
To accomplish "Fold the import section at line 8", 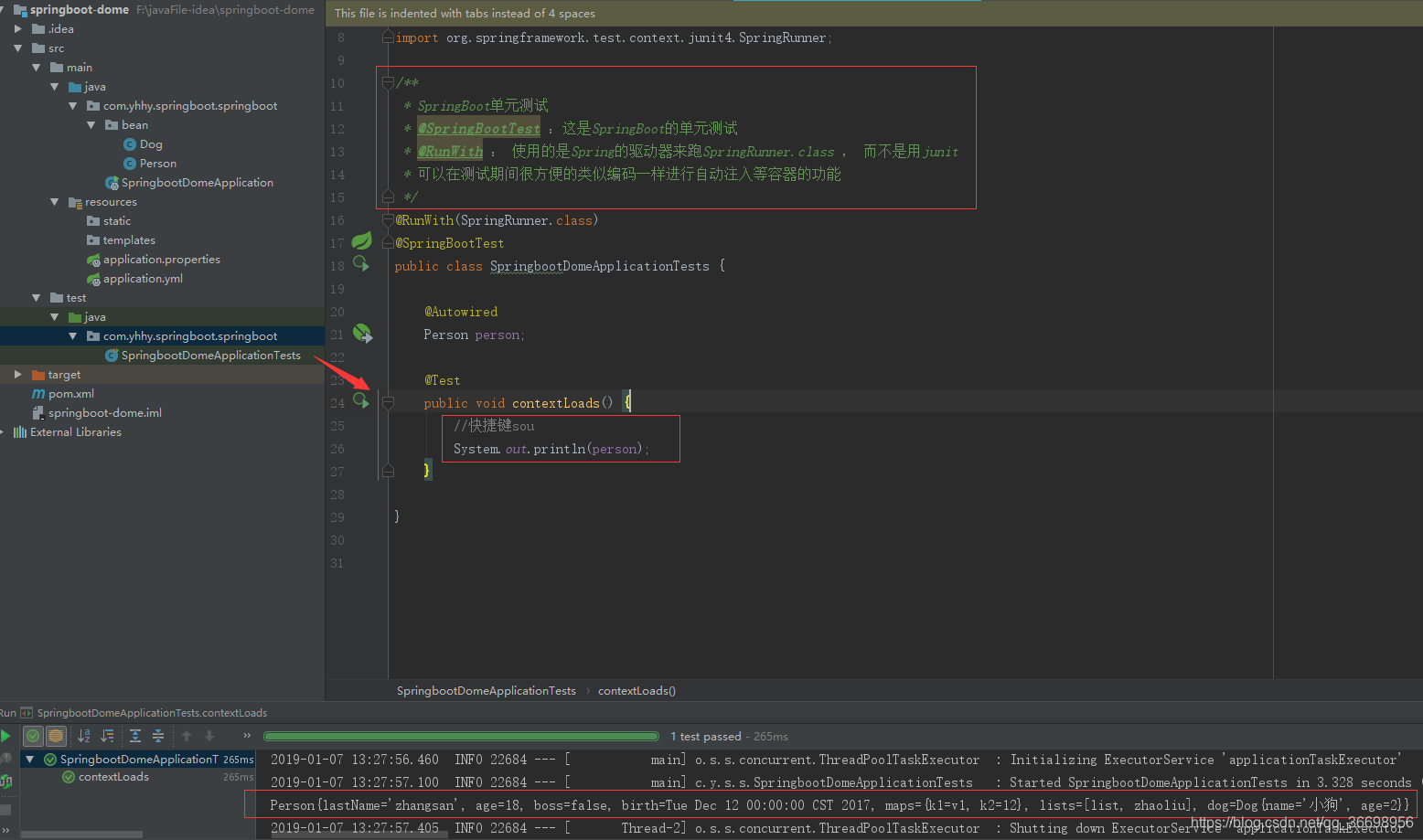I will point(388,37).
